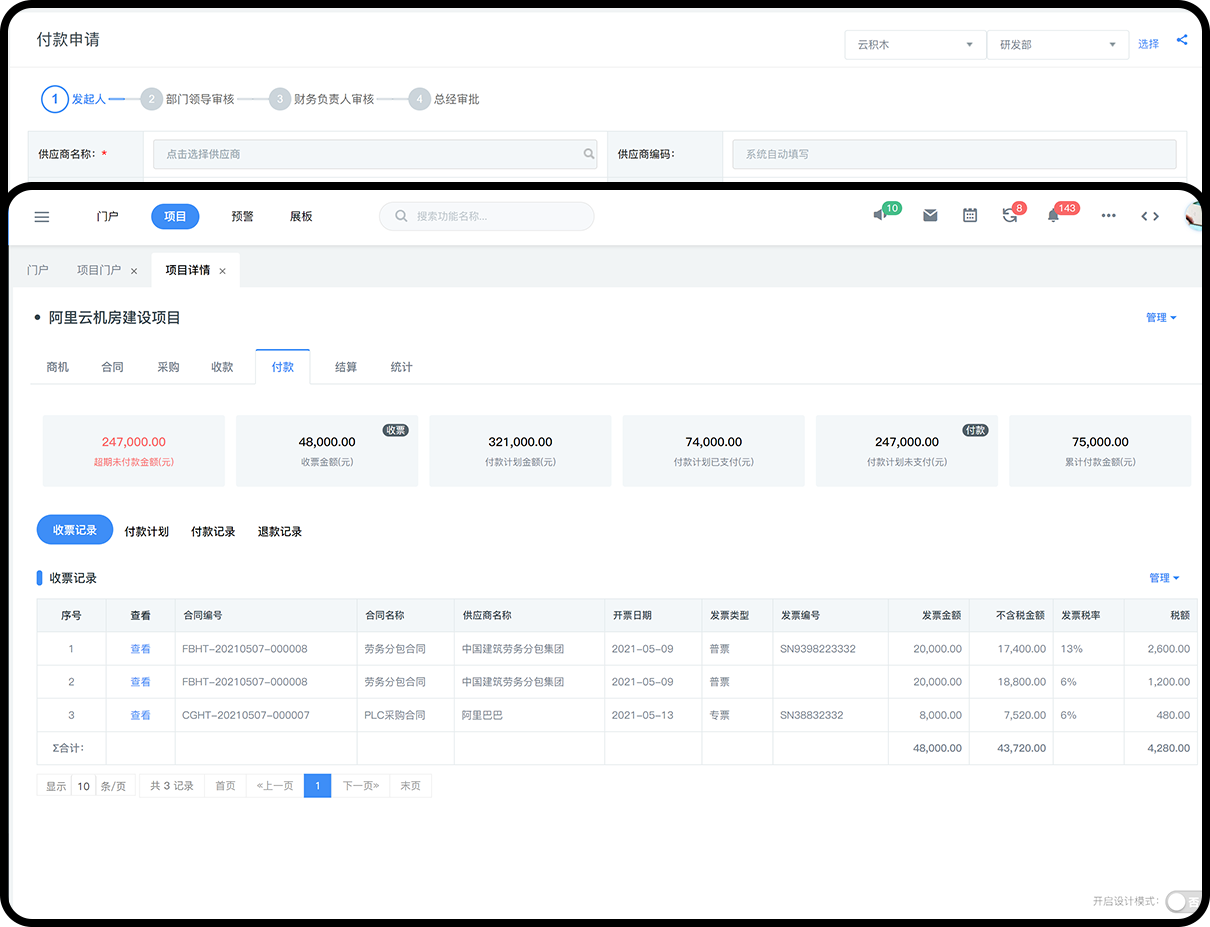Click the code brackets icon
This screenshot has height=927, width=1210.
point(1150,216)
